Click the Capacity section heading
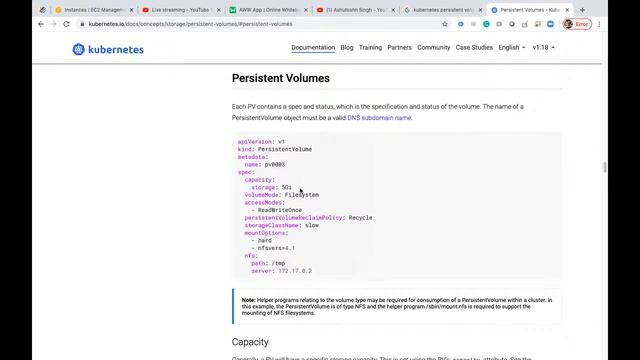This screenshot has width=640, height=360. tap(250, 342)
